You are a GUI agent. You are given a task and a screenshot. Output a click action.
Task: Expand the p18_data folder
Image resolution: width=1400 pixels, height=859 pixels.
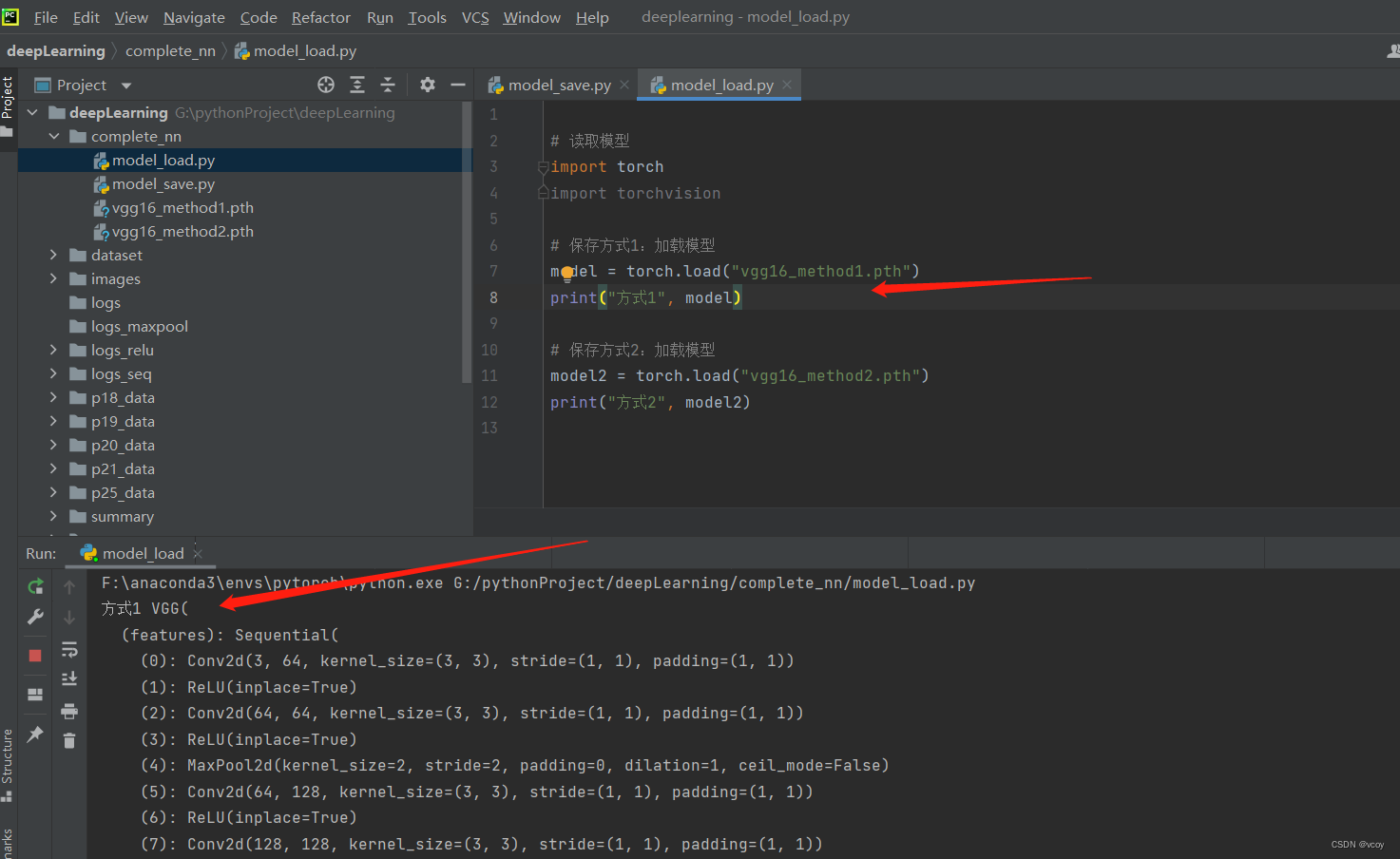click(54, 397)
